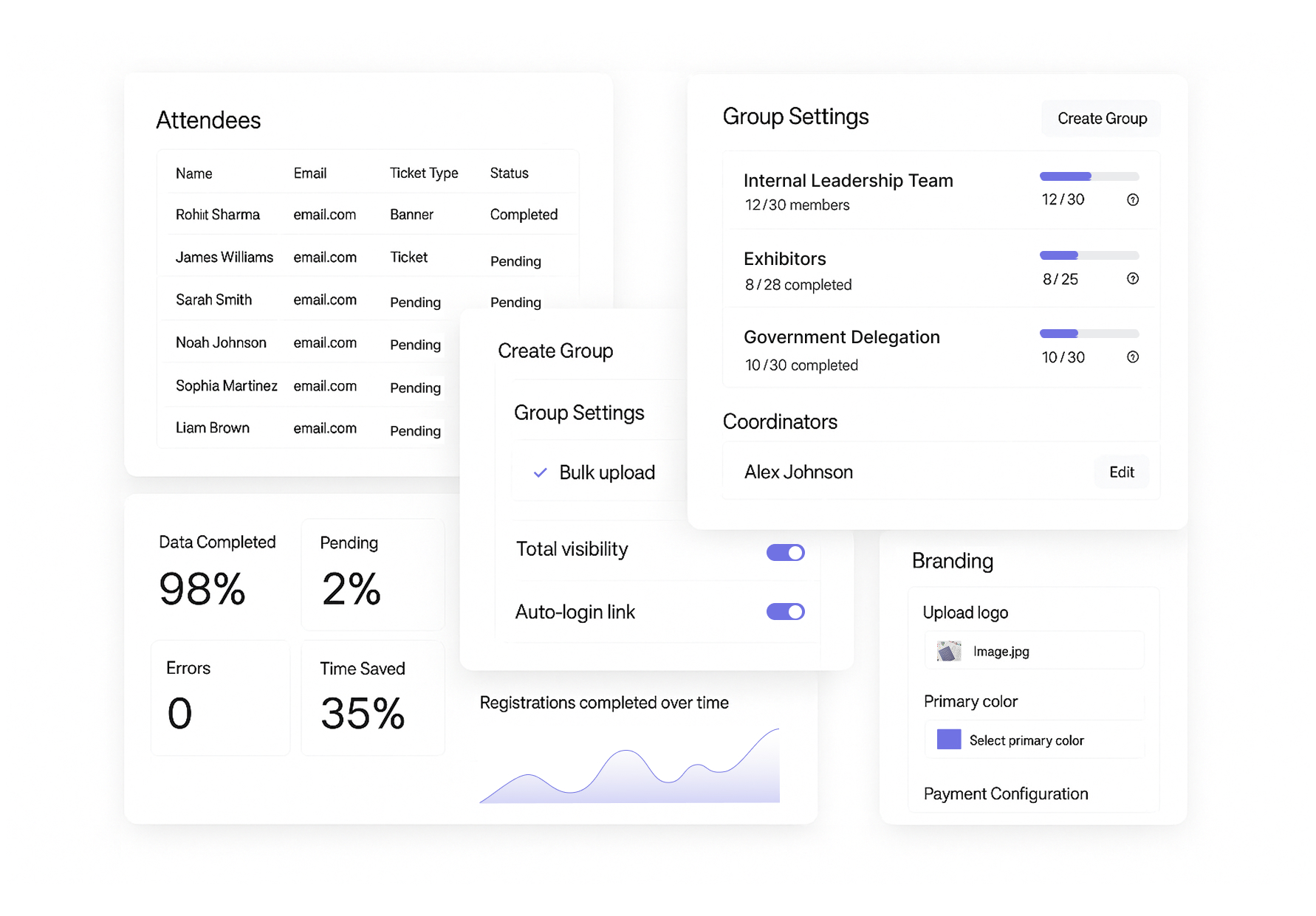Click info icon beside Exhibitors progress

coord(1132,278)
